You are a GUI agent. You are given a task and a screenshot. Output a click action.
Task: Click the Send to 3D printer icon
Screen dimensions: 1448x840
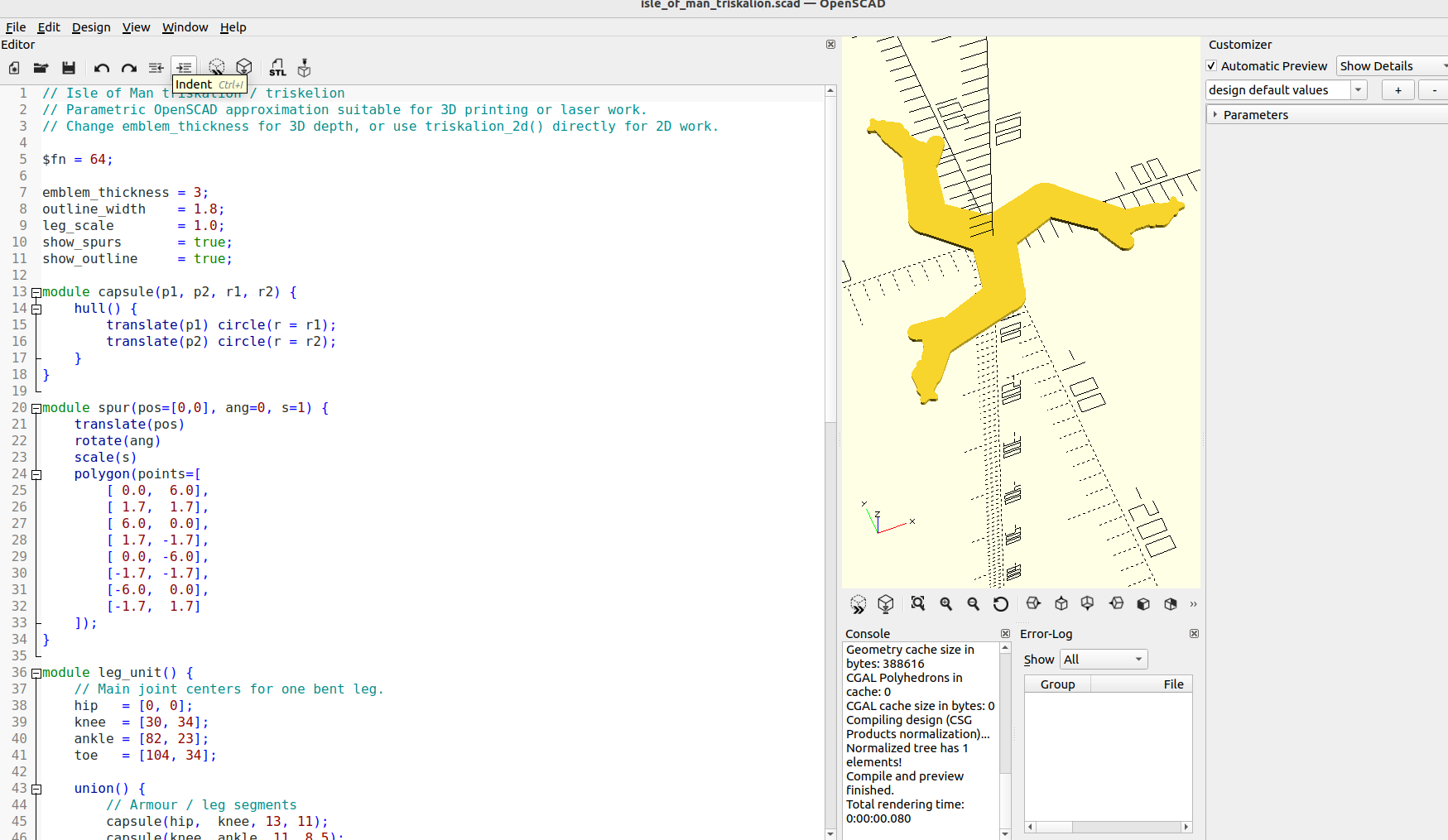coord(305,68)
